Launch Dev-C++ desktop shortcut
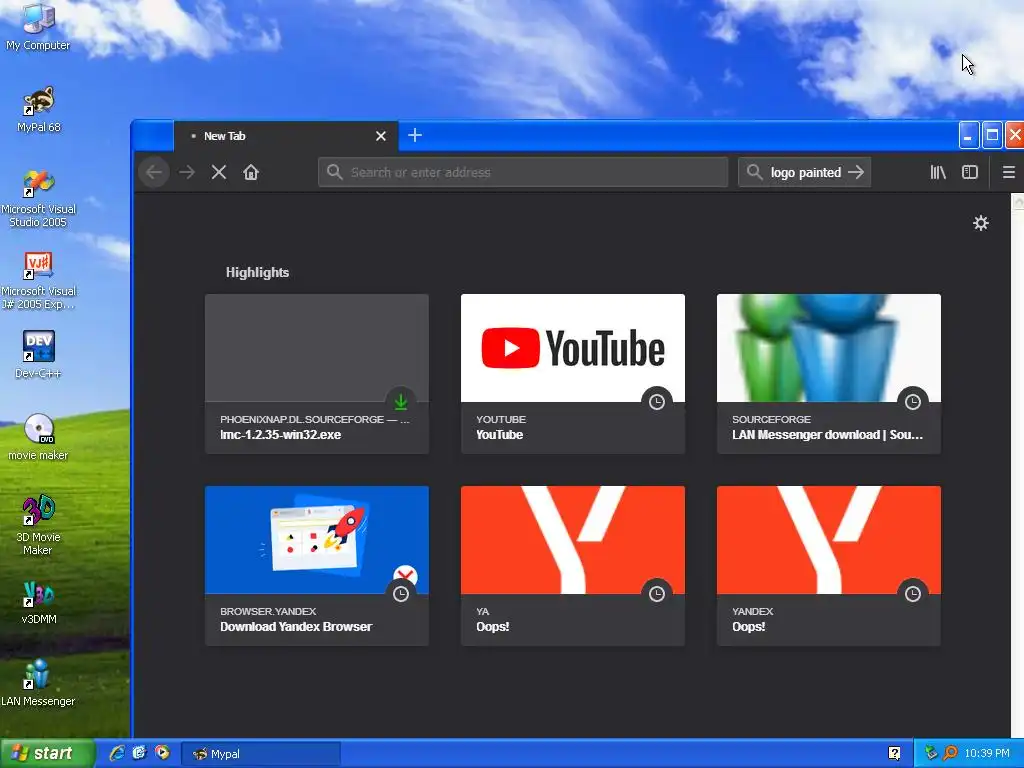1024x768 pixels. pyautogui.click(x=38, y=354)
